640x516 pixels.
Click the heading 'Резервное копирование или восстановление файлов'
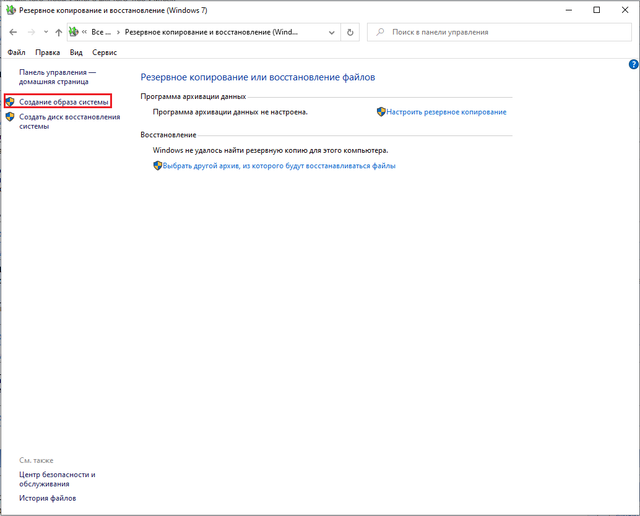[258, 77]
